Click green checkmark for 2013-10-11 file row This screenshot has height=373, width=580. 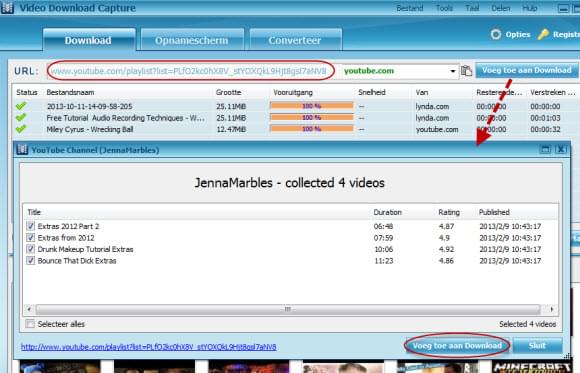coord(21,106)
